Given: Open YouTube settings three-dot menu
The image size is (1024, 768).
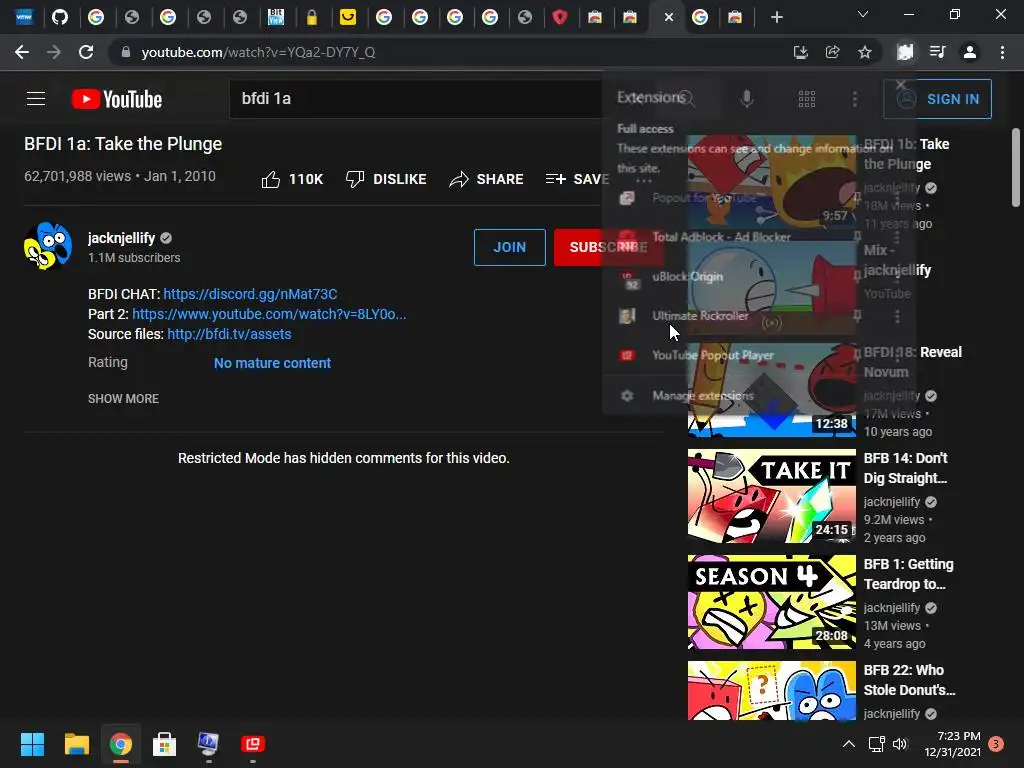Looking at the screenshot, I should coord(855,99).
